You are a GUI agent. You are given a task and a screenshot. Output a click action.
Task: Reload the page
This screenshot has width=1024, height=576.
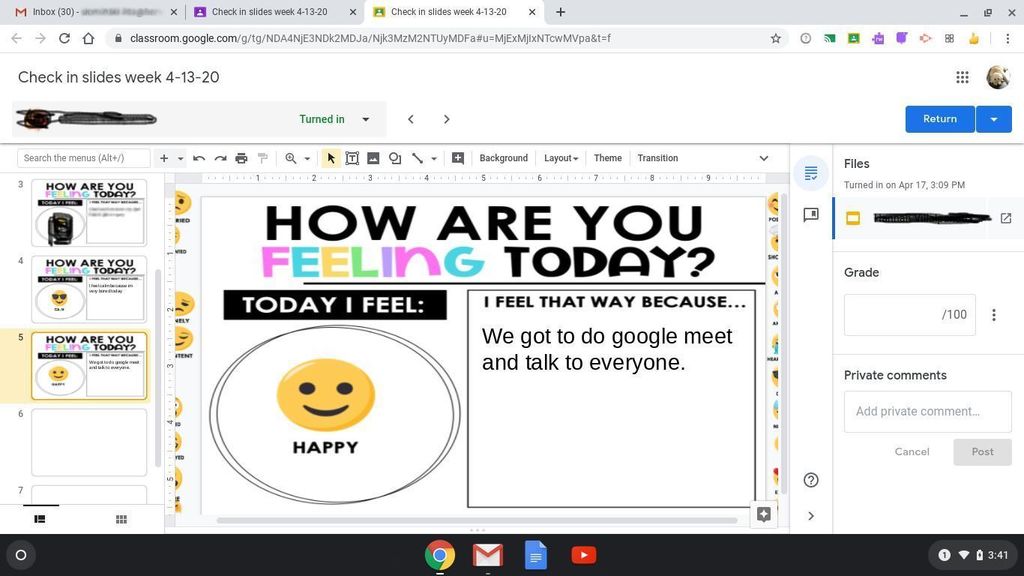point(64,39)
